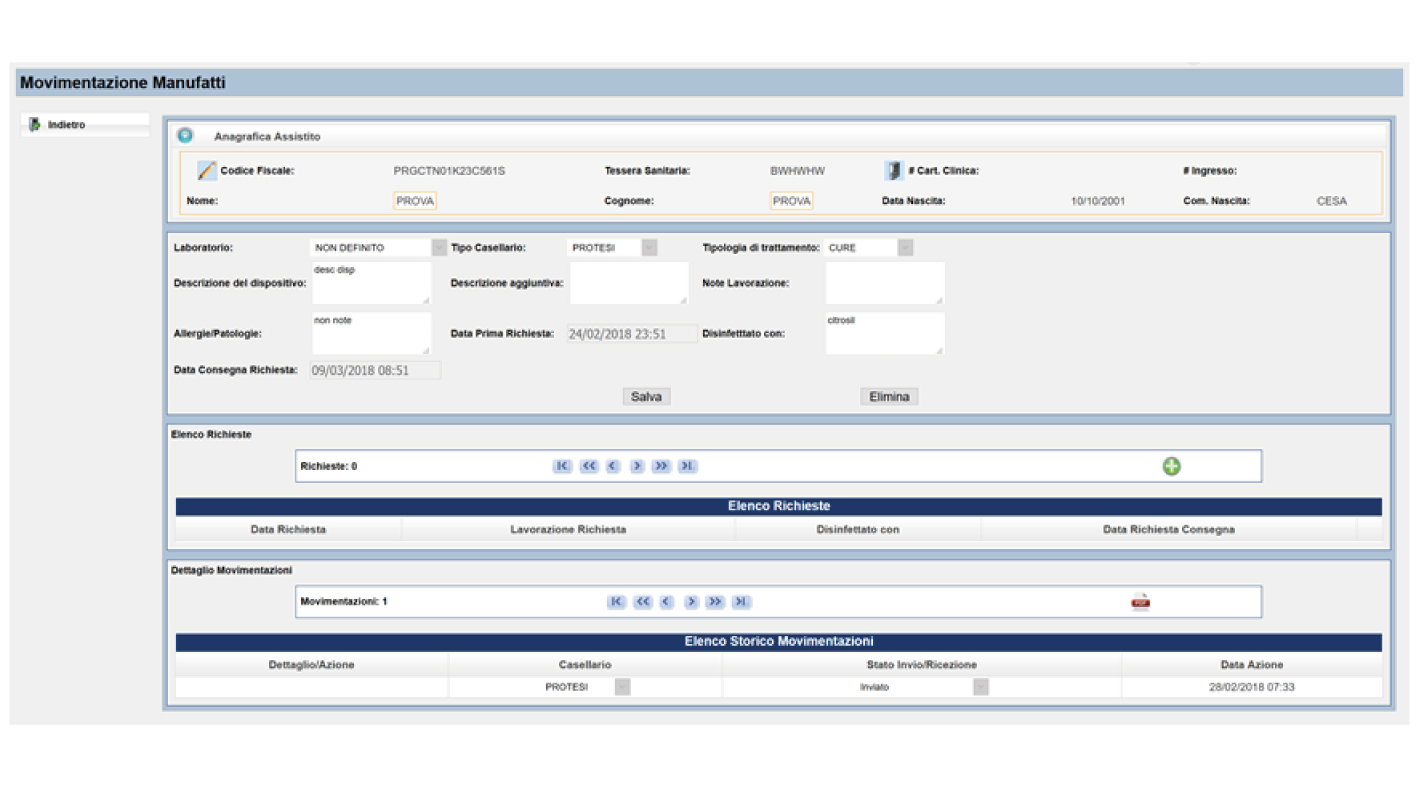Image resolution: width=1419 pixels, height=787 pixels.
Task: Go to previous page of Movimentazioni
Action: point(667,602)
